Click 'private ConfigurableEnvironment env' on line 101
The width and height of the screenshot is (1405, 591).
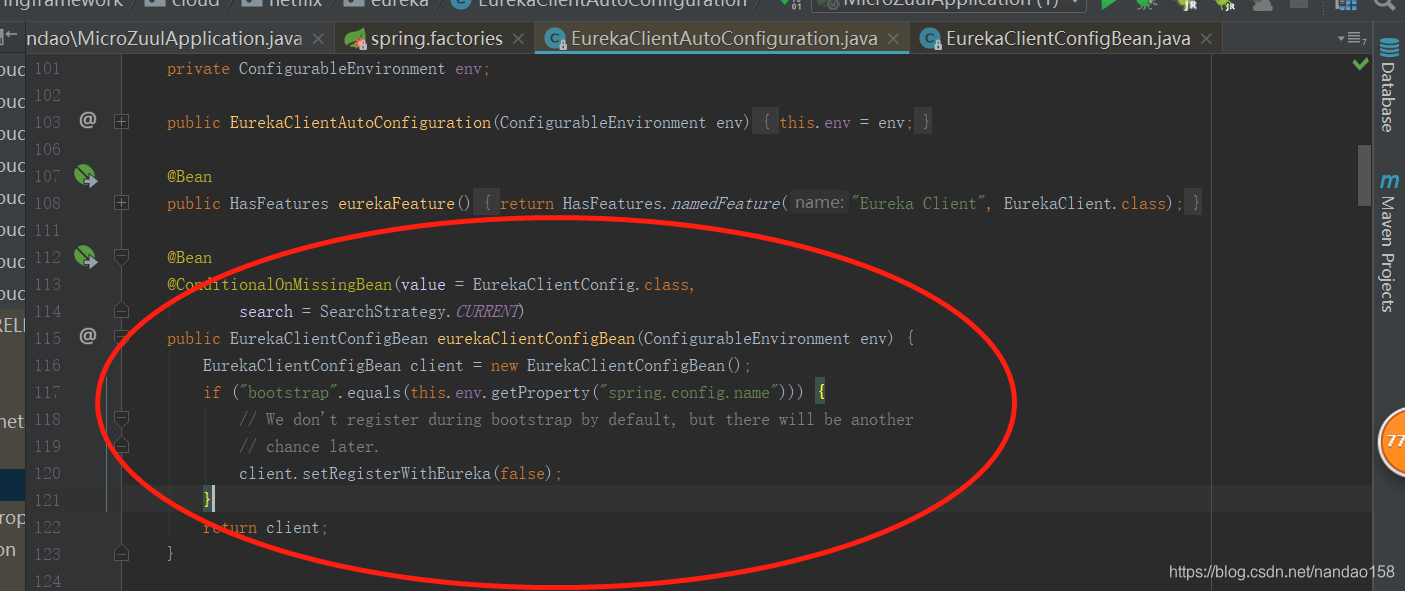[328, 68]
